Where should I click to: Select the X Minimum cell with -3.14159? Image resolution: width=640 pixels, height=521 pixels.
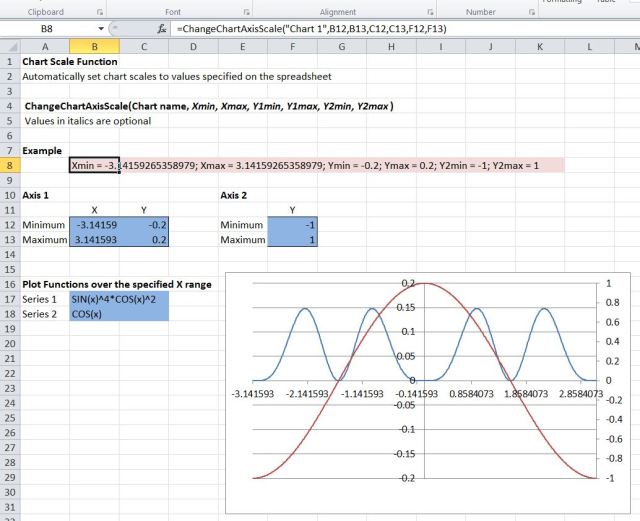94,225
